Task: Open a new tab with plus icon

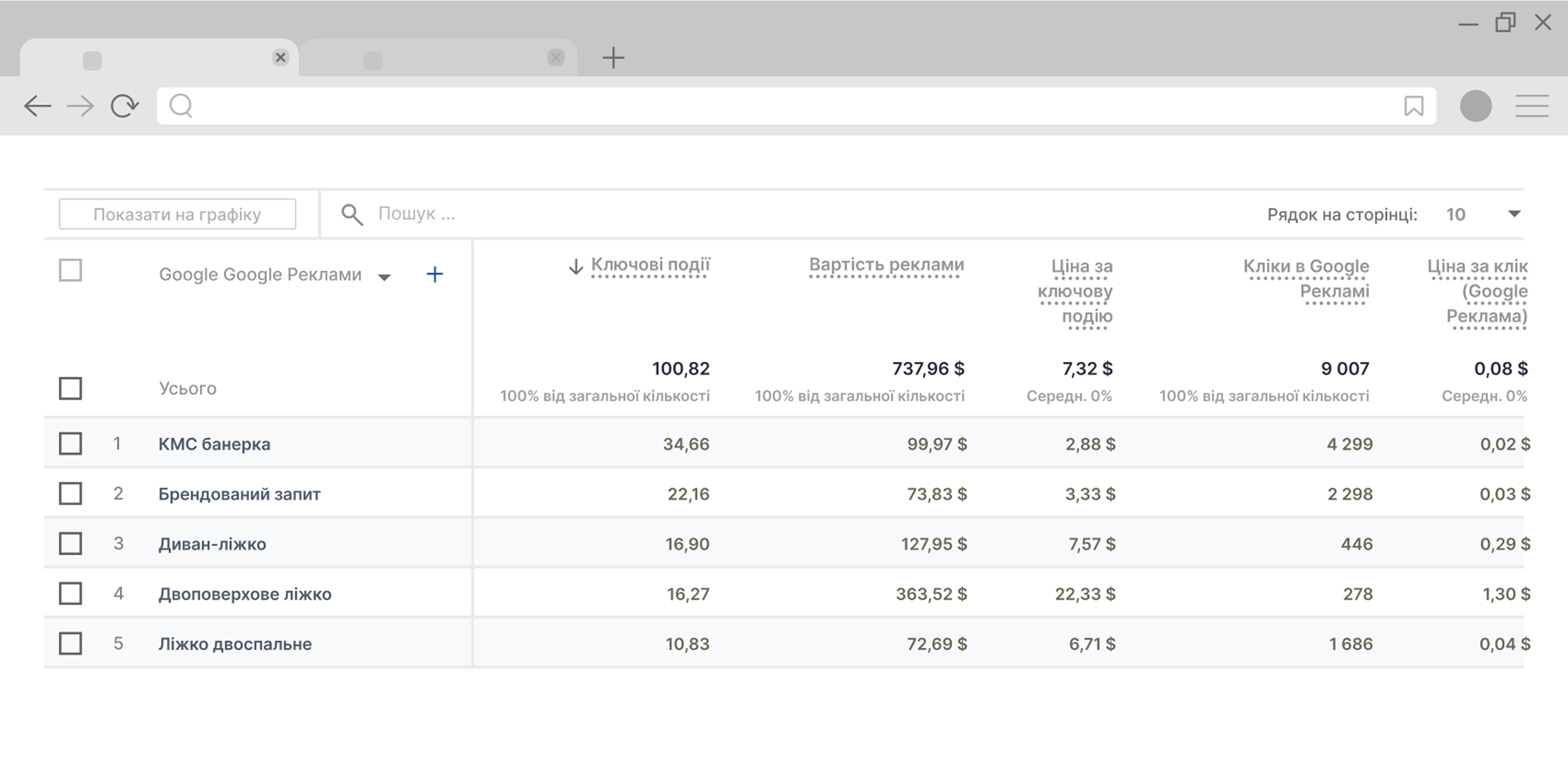Action: coord(613,58)
